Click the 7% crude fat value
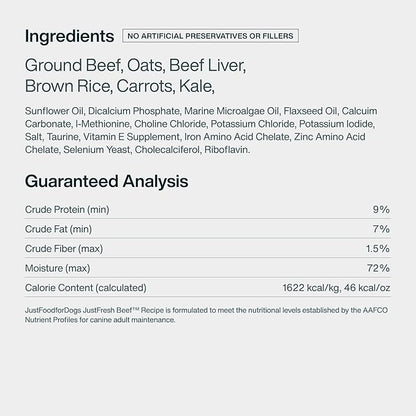Image resolution: width=416 pixels, height=416 pixels. (381, 229)
